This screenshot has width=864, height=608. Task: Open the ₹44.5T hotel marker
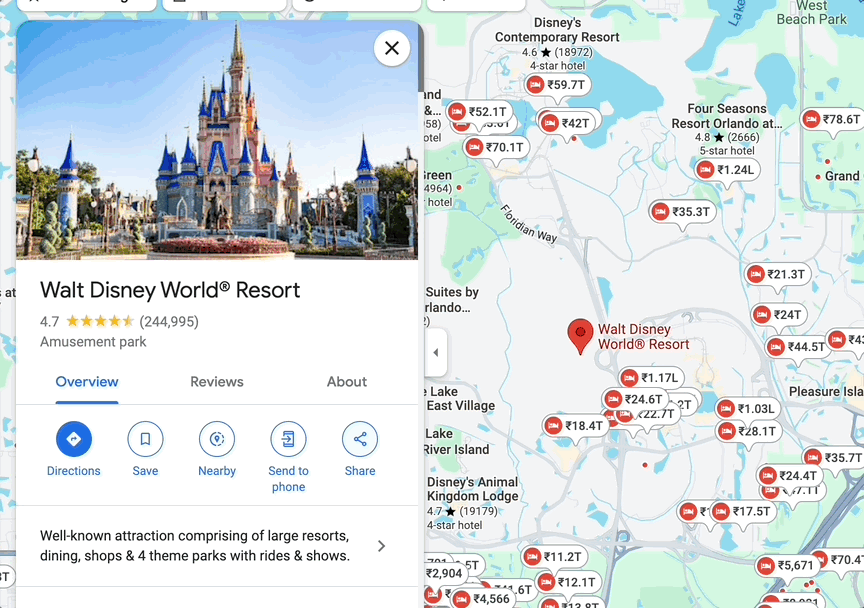[798, 347]
